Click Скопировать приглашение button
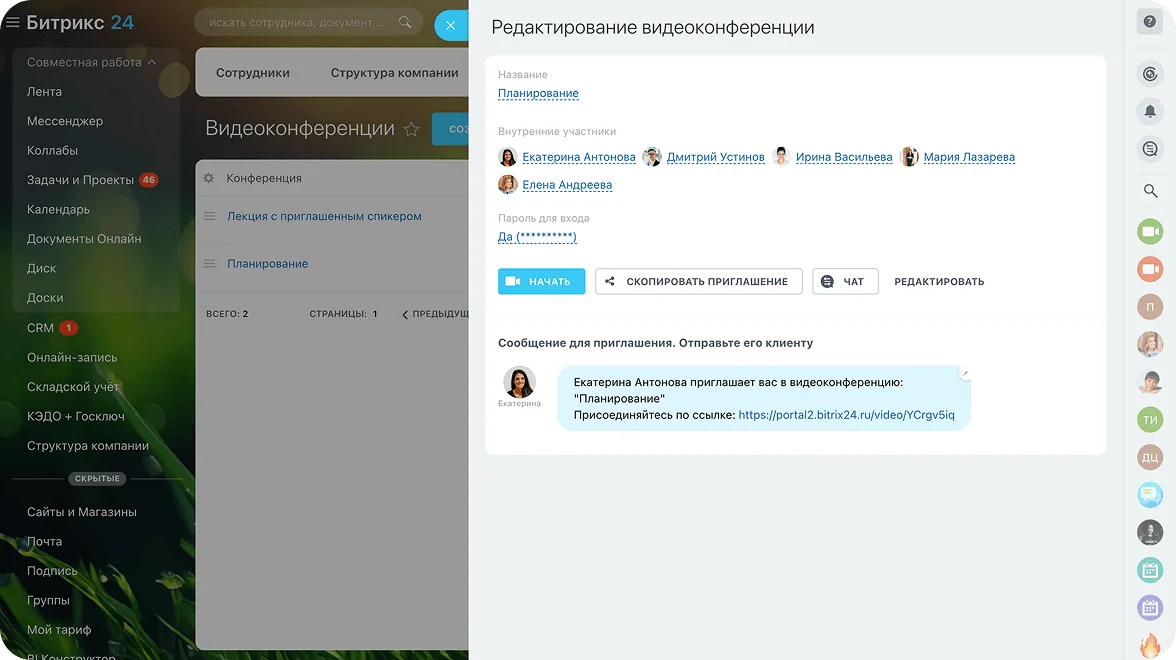Image resolution: width=1176 pixels, height=660 pixels. [697, 282]
